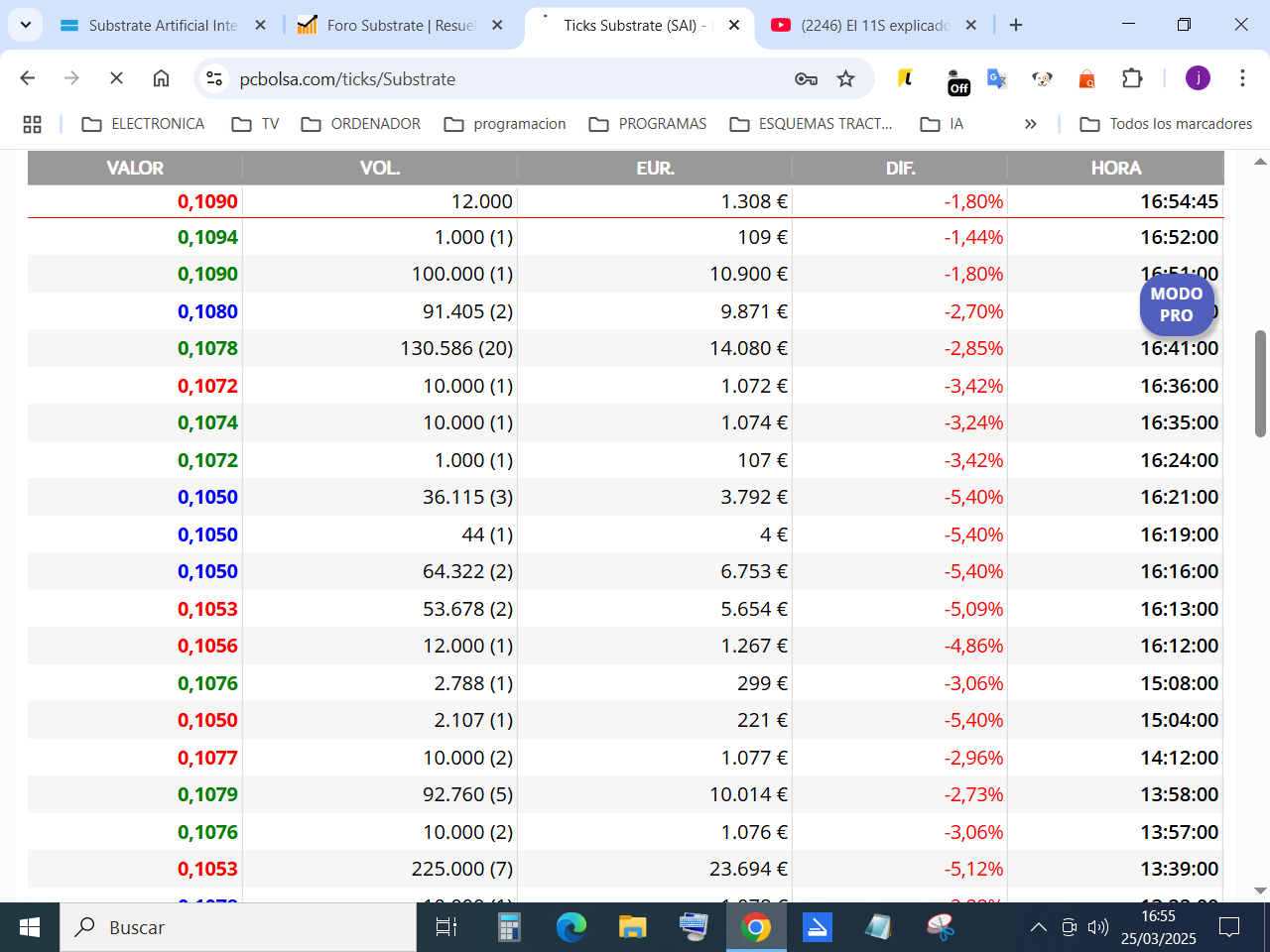Open the saved passwords key icon
Image resolution: width=1270 pixels, height=952 pixels.
pos(806,78)
